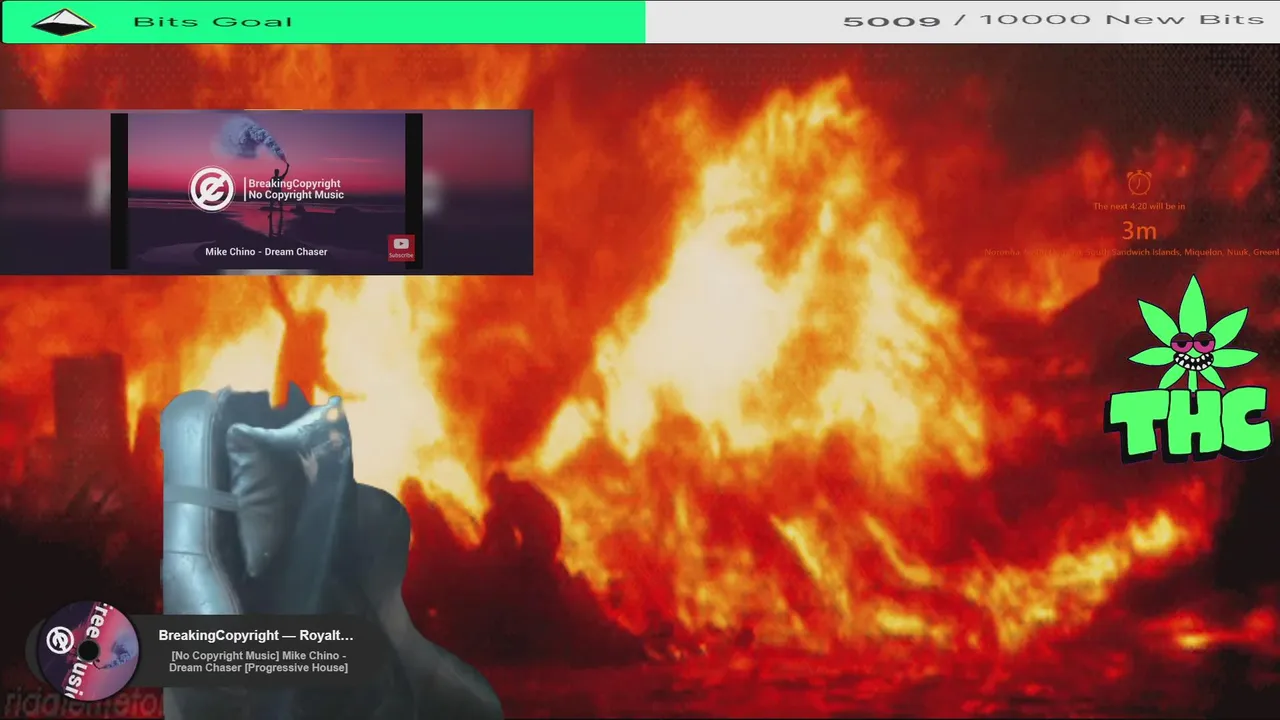Image resolution: width=1280 pixels, height=720 pixels.
Task: Click the YouTube Subscribe button in video
Action: tap(401, 247)
